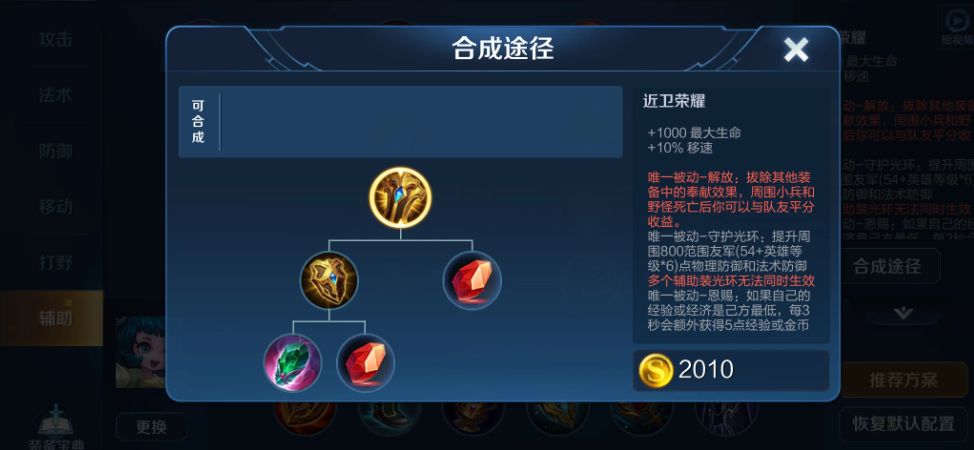Open the 推荐方案 recommended build button
Screen dimensions: 974x450
(903, 380)
